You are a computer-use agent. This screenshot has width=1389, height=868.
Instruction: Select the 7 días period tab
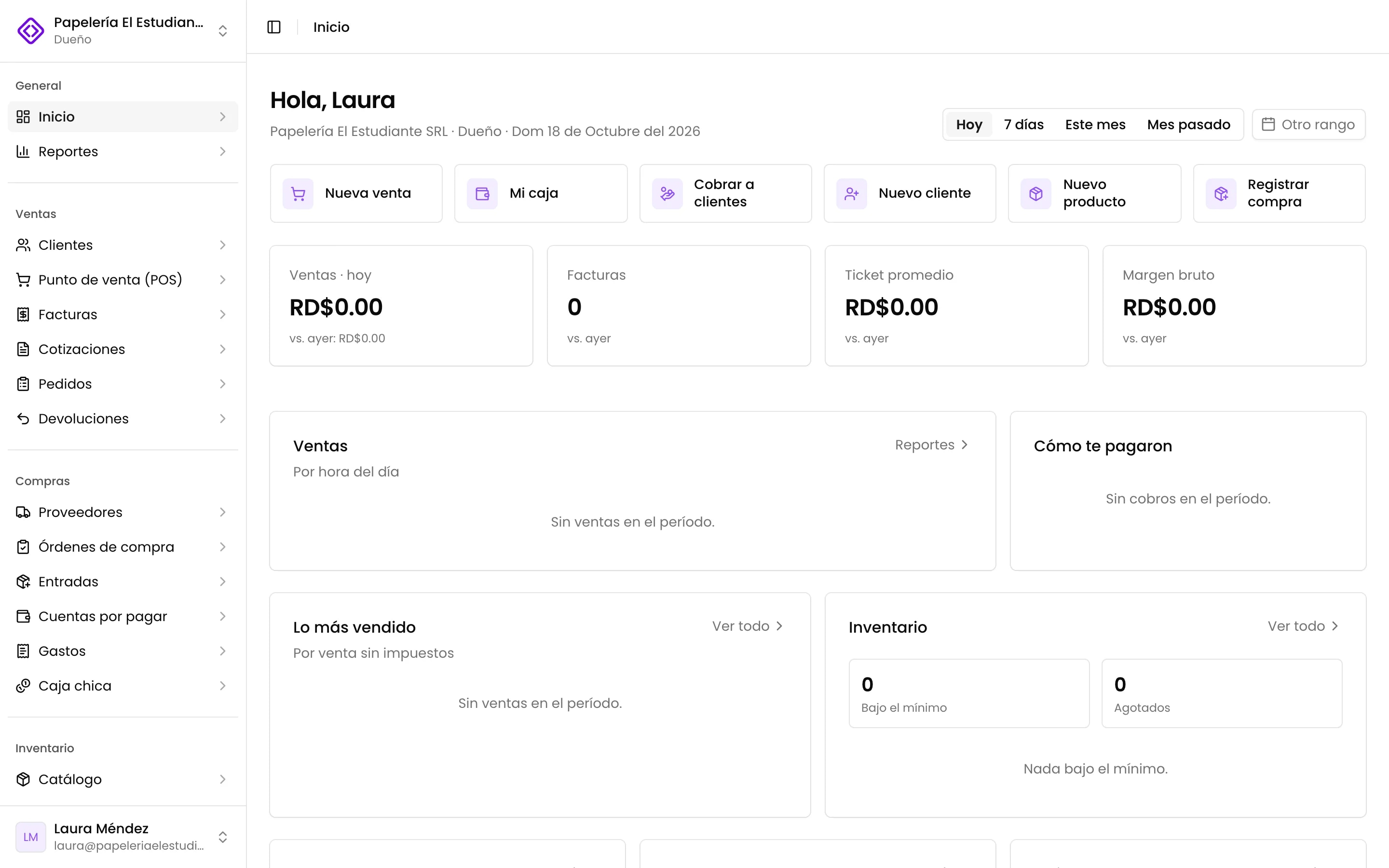pos(1023,124)
